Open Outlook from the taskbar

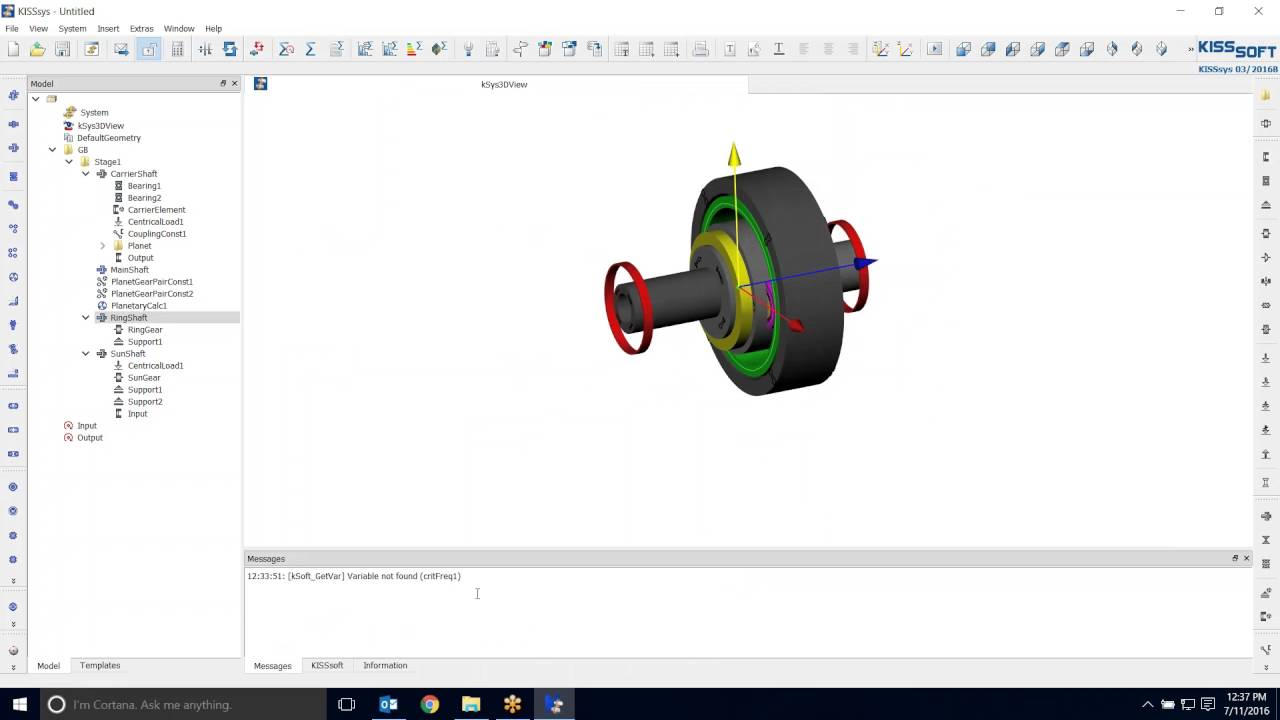click(388, 704)
